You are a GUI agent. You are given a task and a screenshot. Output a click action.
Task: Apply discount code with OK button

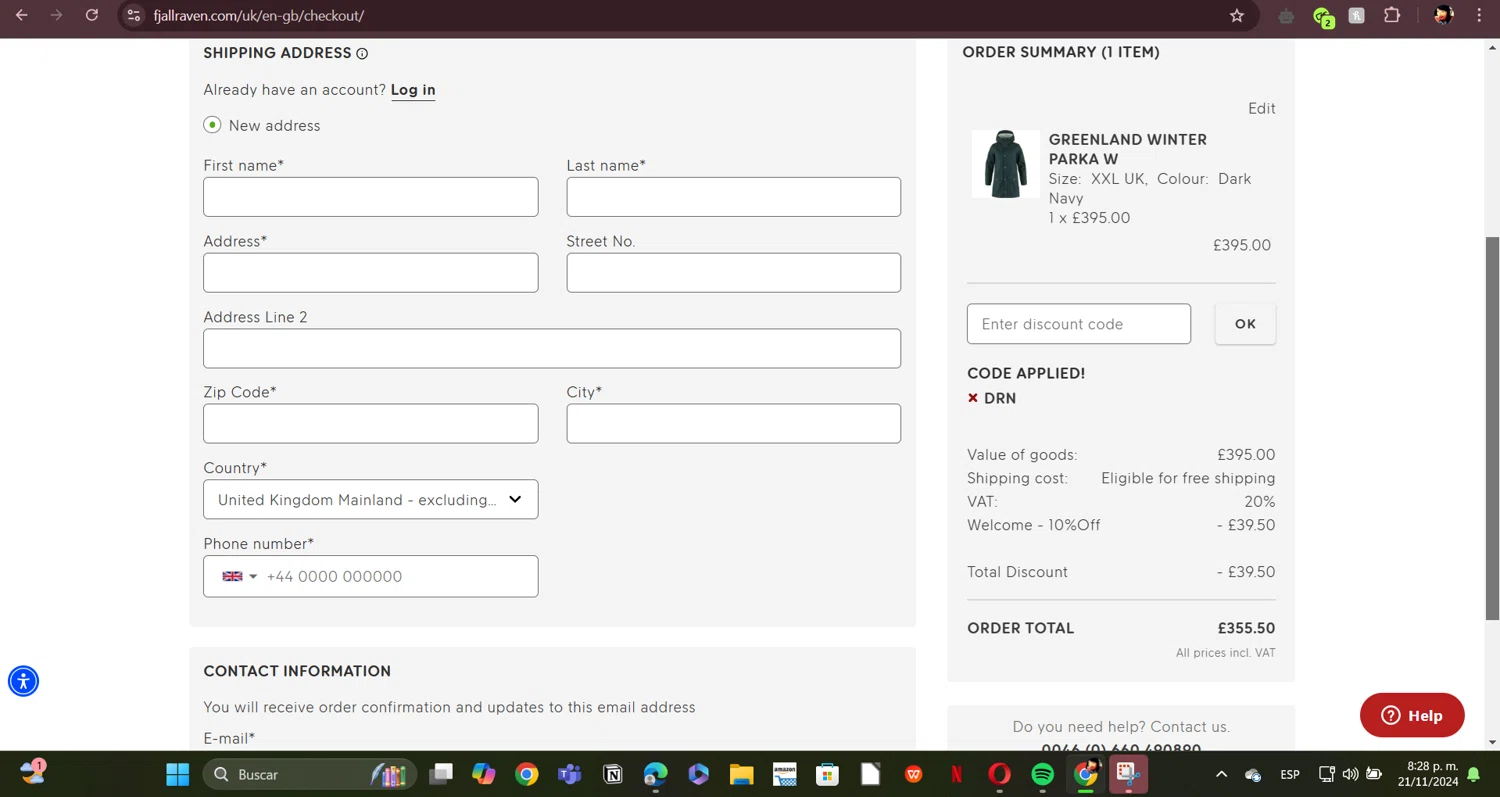tap(1245, 324)
